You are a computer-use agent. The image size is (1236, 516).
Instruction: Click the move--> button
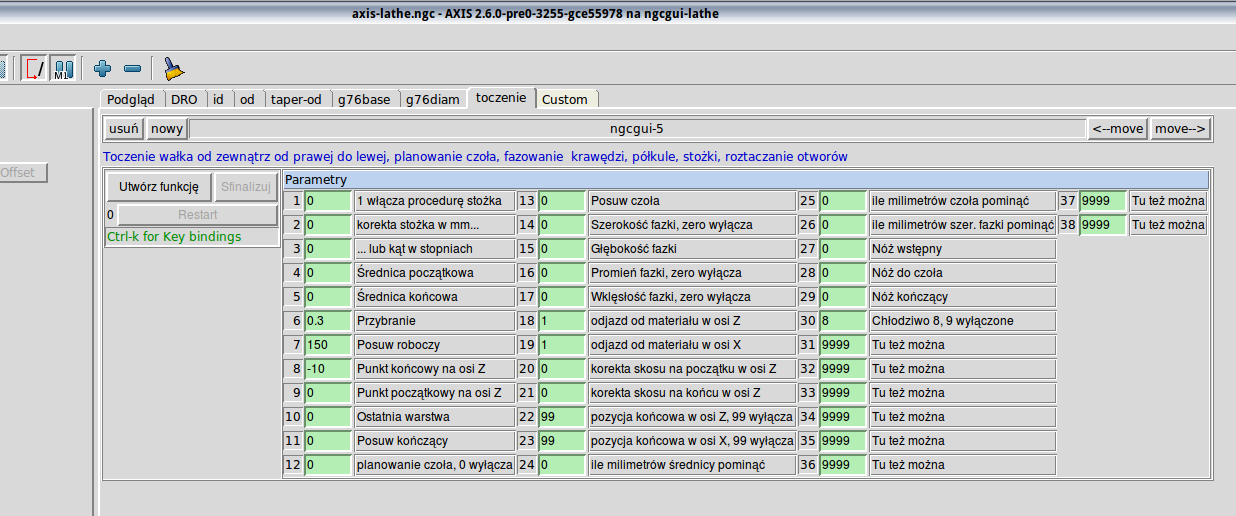click(x=1180, y=129)
